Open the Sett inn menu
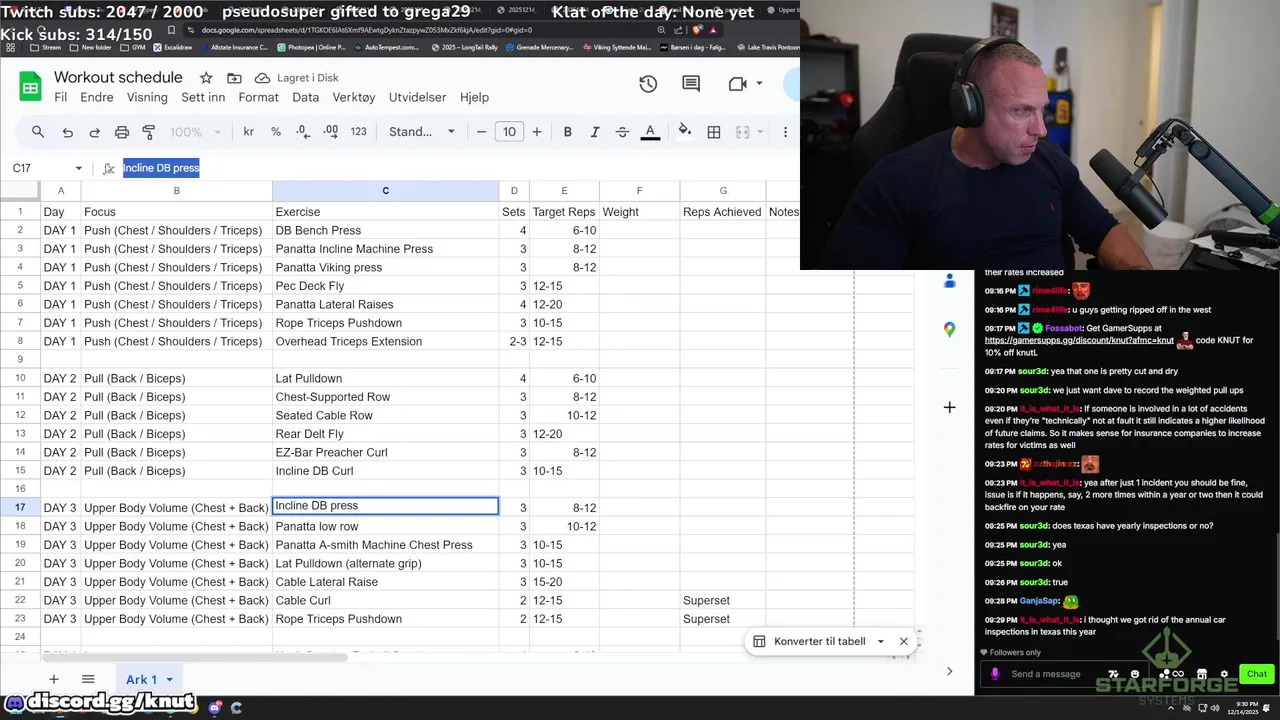 [203, 97]
